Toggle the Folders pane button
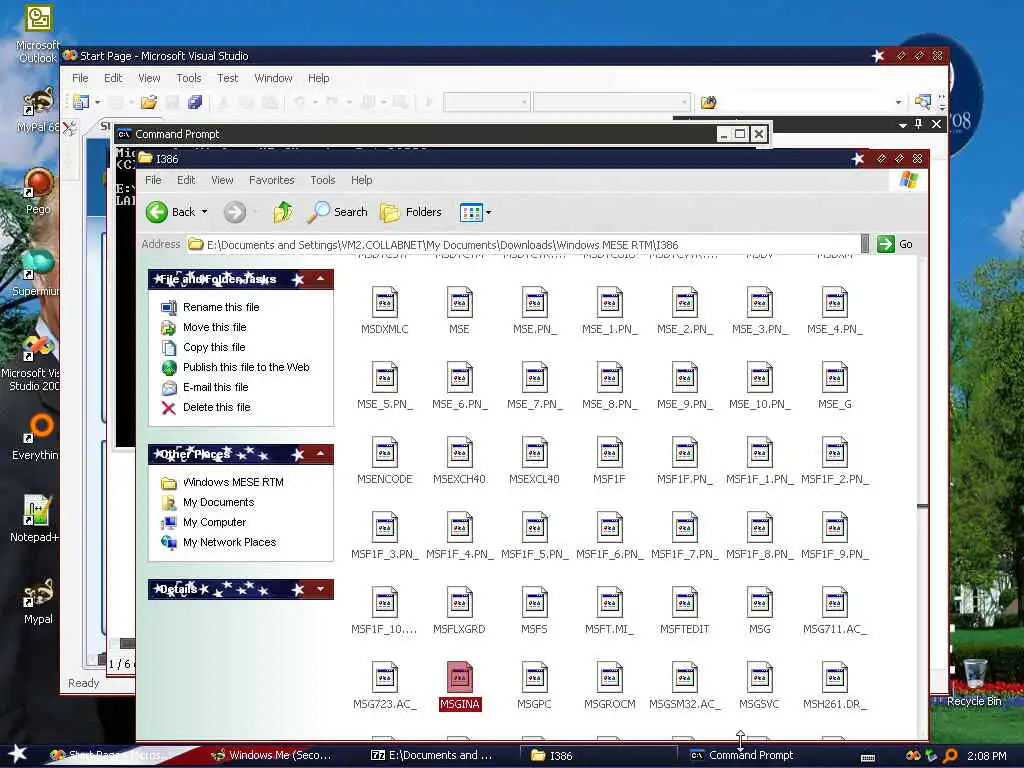Viewport: 1024px width, 768px height. coord(410,212)
